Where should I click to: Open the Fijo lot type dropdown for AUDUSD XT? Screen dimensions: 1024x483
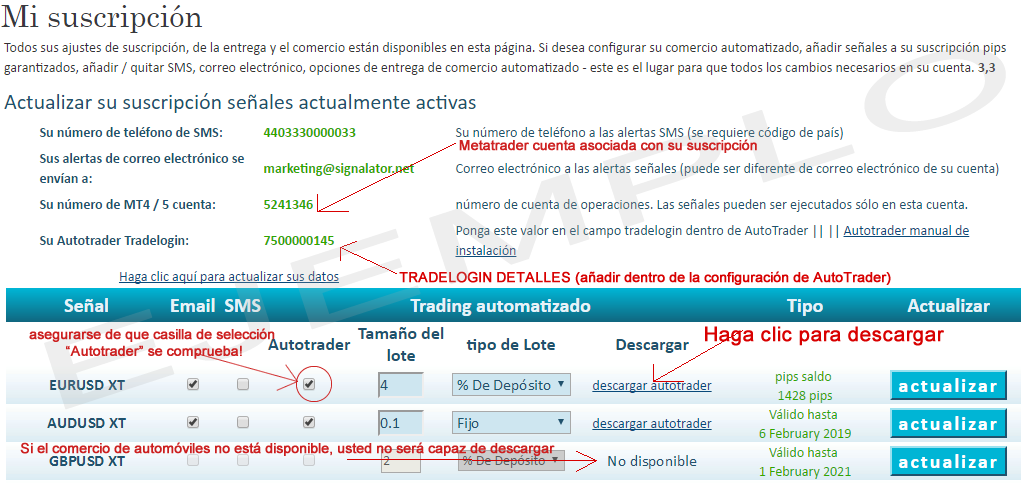(x=511, y=423)
